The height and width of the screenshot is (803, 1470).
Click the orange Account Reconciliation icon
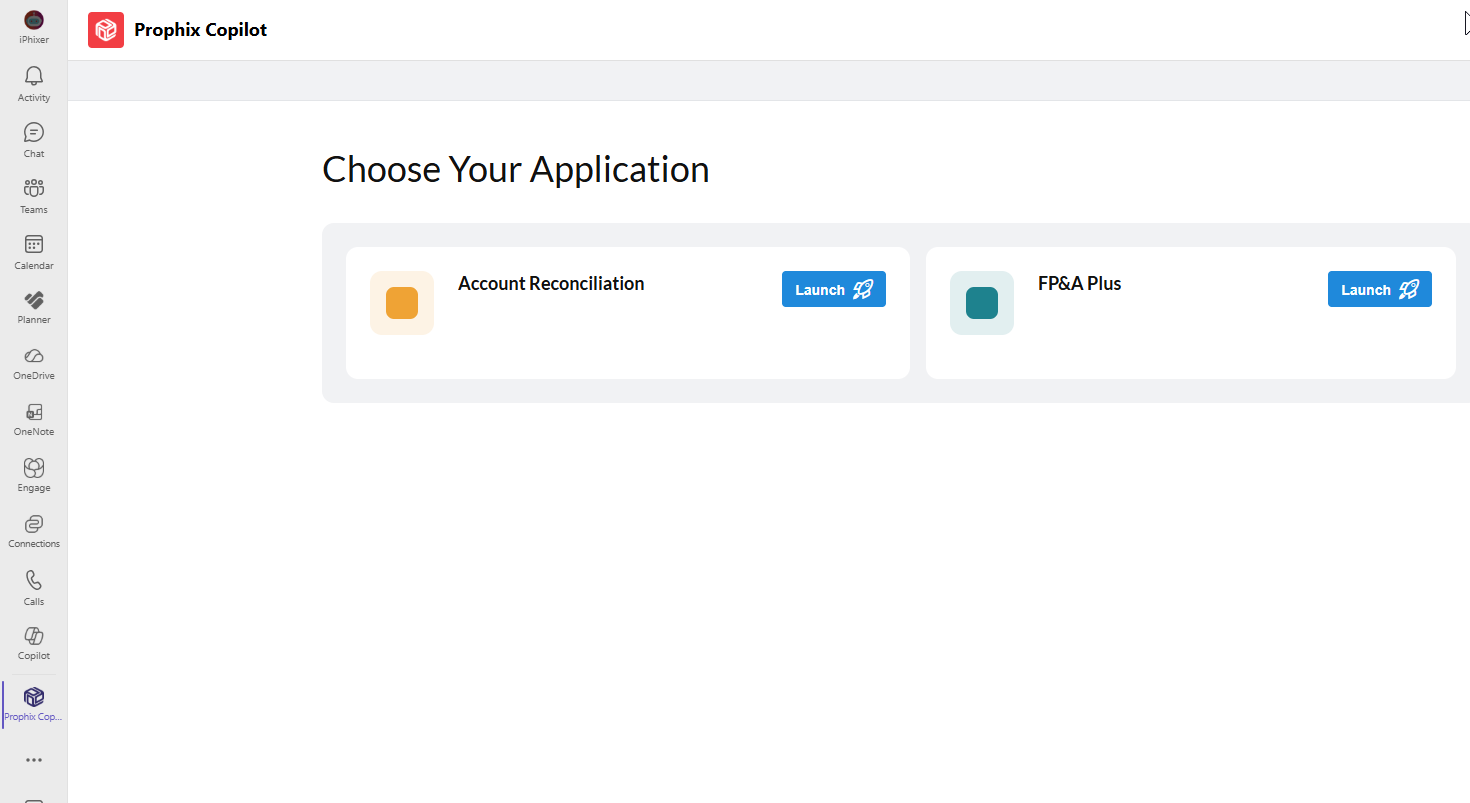pos(402,303)
